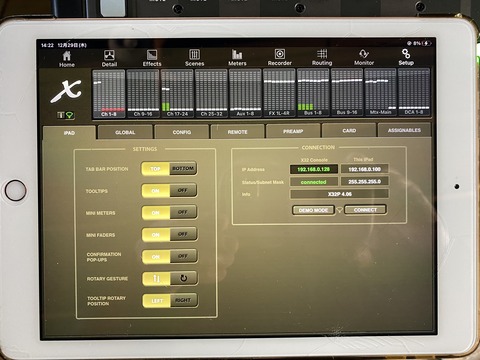
Task: Tap the 14:22 clock in status bar
Action: [47, 45]
